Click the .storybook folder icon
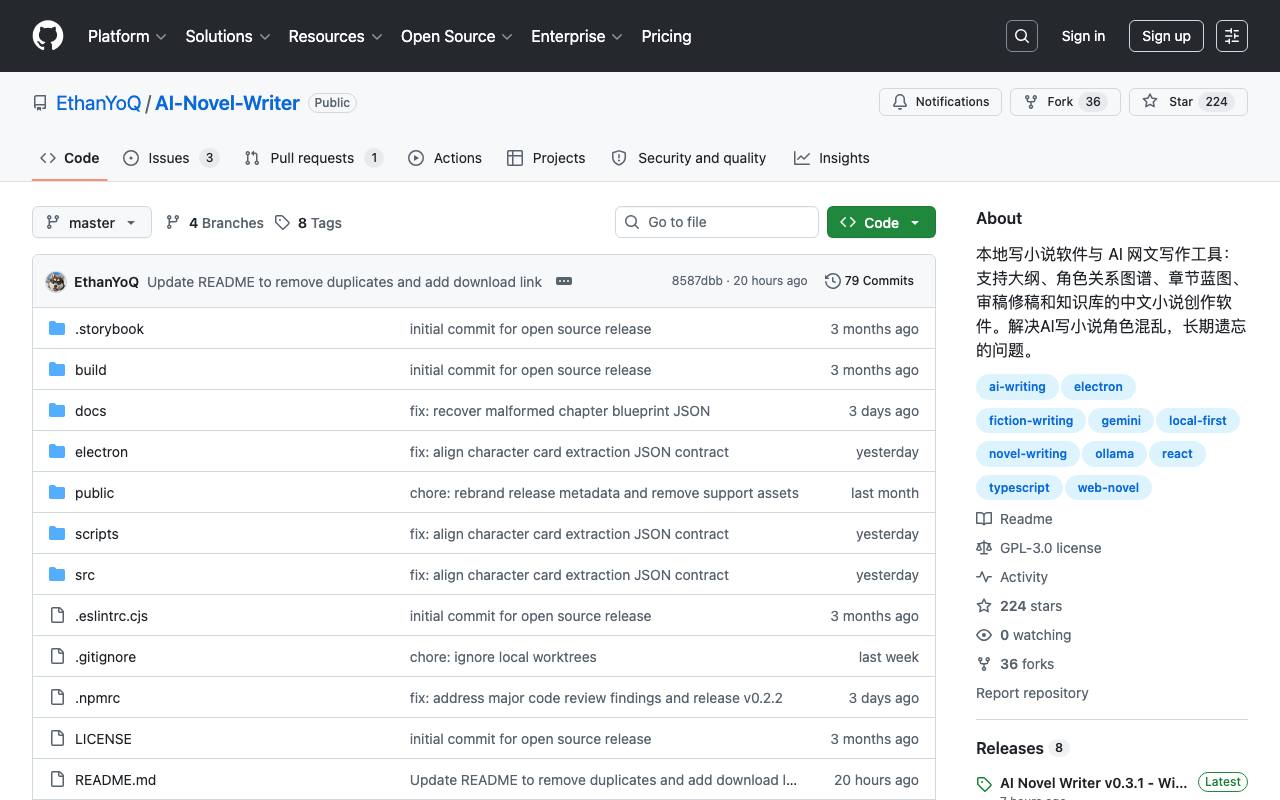 [x=57, y=329]
